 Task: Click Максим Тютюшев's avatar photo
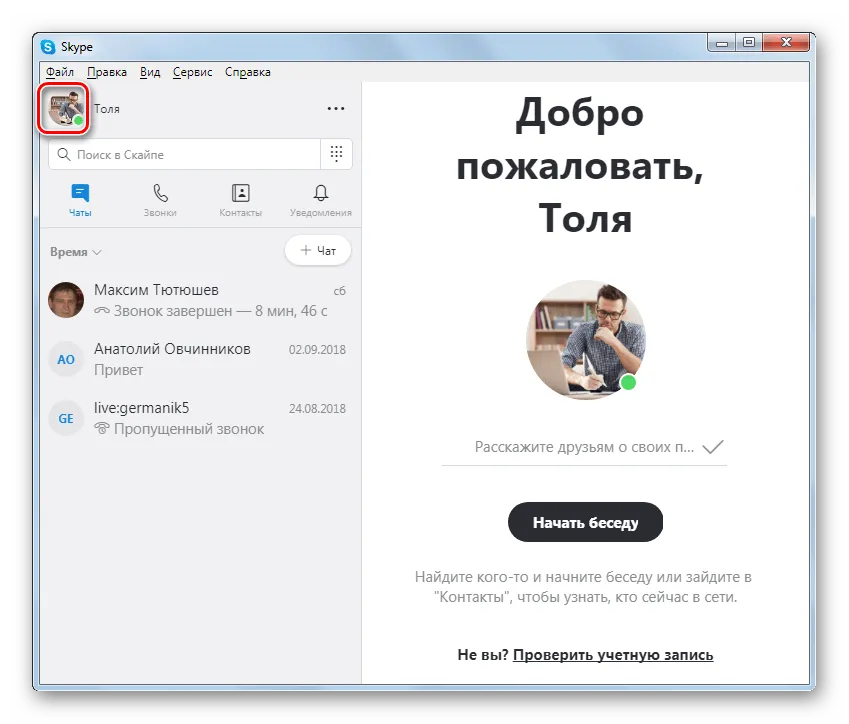pyautogui.click(x=66, y=299)
